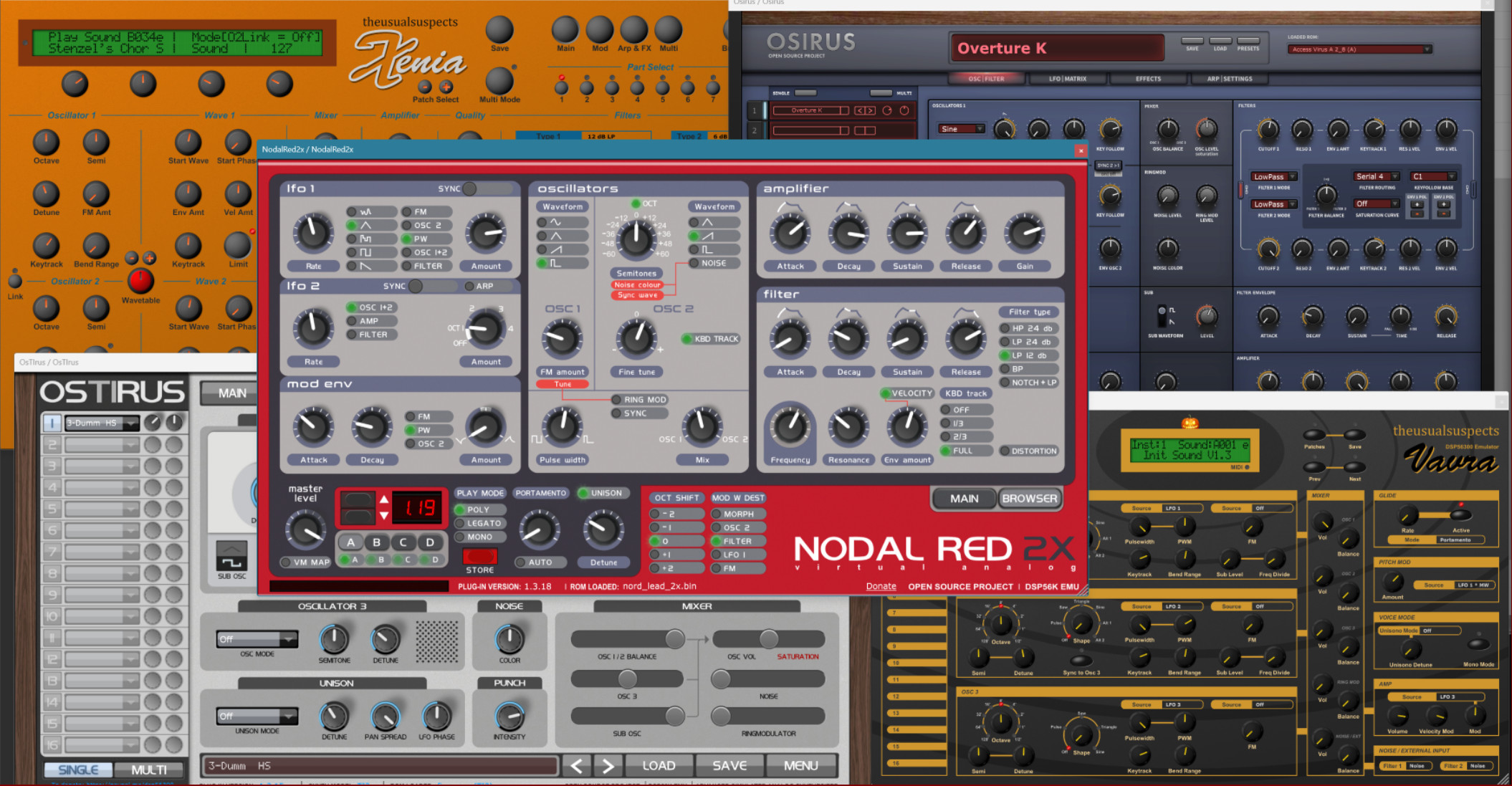
Task: Click the Glide Active button in Vavra
Action: (x=1460, y=514)
